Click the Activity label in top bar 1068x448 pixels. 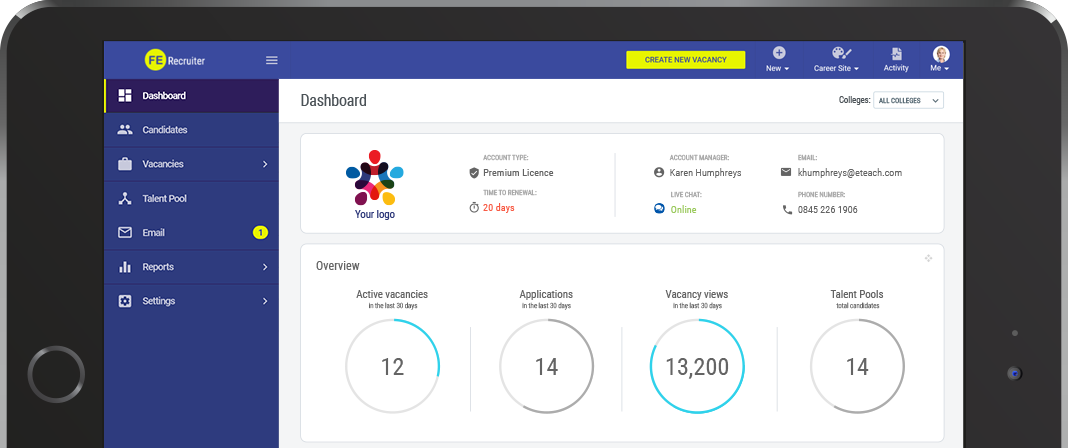tap(896, 68)
